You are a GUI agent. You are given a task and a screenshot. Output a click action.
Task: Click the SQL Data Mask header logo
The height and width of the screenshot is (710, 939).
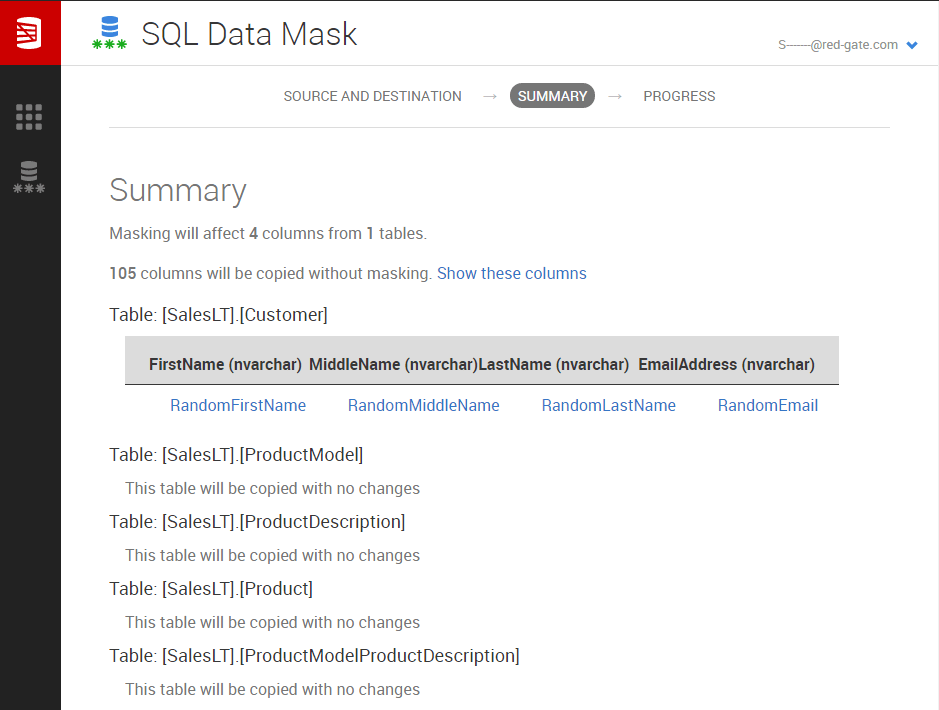109,33
